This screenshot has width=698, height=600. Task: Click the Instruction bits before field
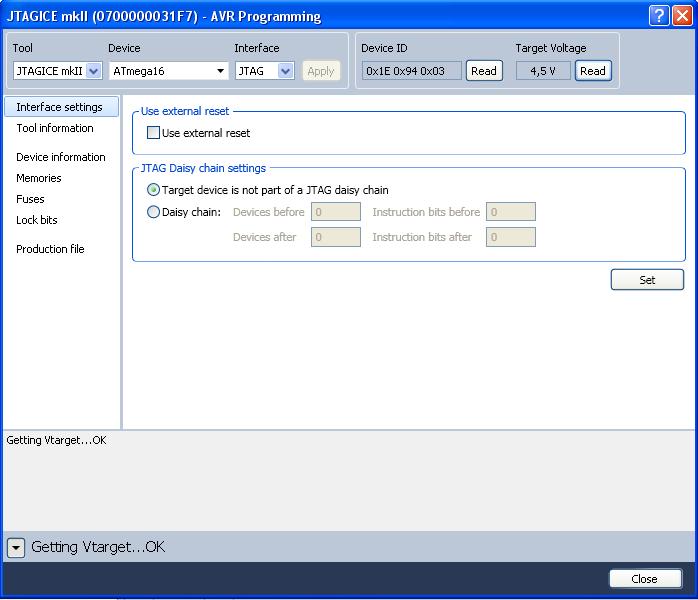[511, 212]
